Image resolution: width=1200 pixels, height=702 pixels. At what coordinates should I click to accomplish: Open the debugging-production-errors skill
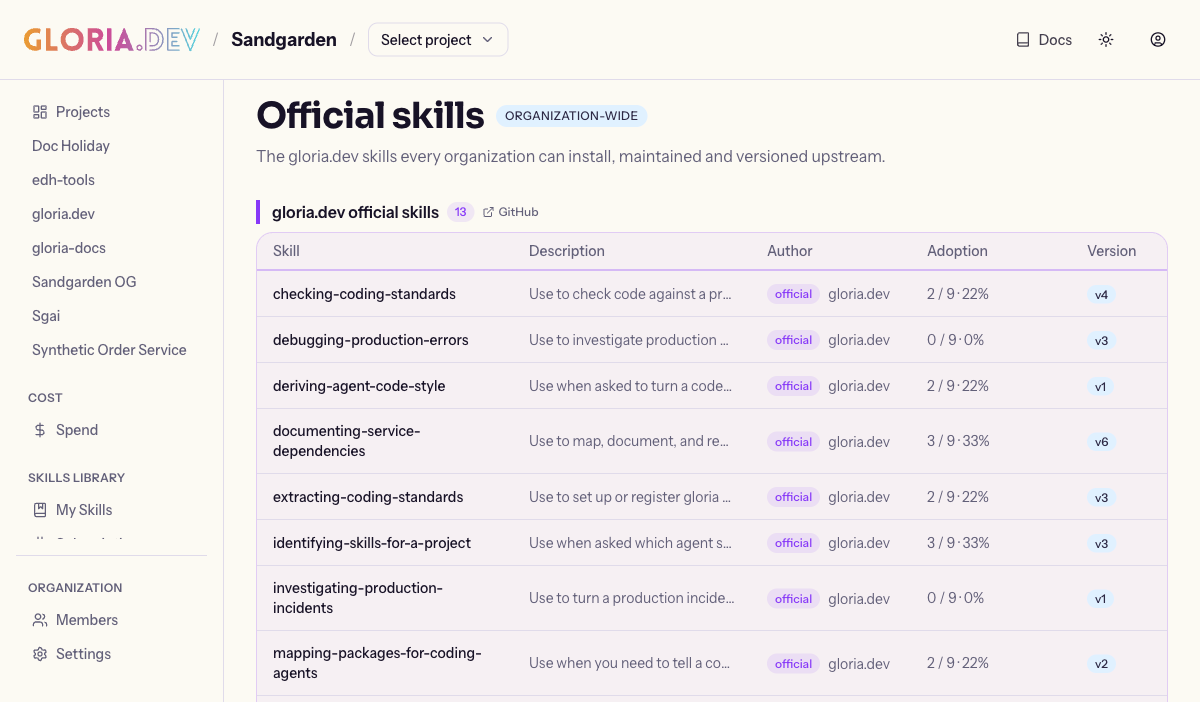pyautogui.click(x=370, y=340)
